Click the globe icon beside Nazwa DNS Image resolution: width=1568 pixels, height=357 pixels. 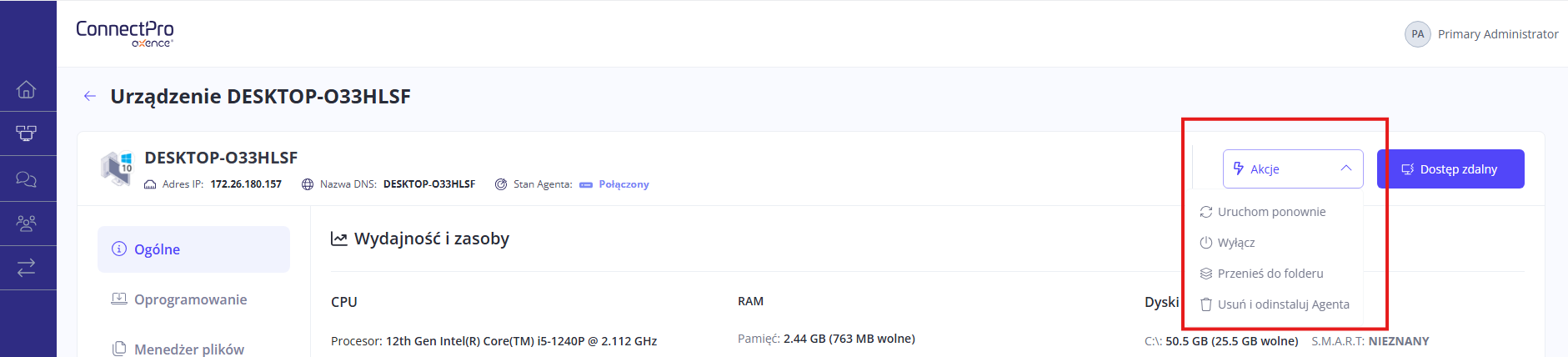coord(308,184)
